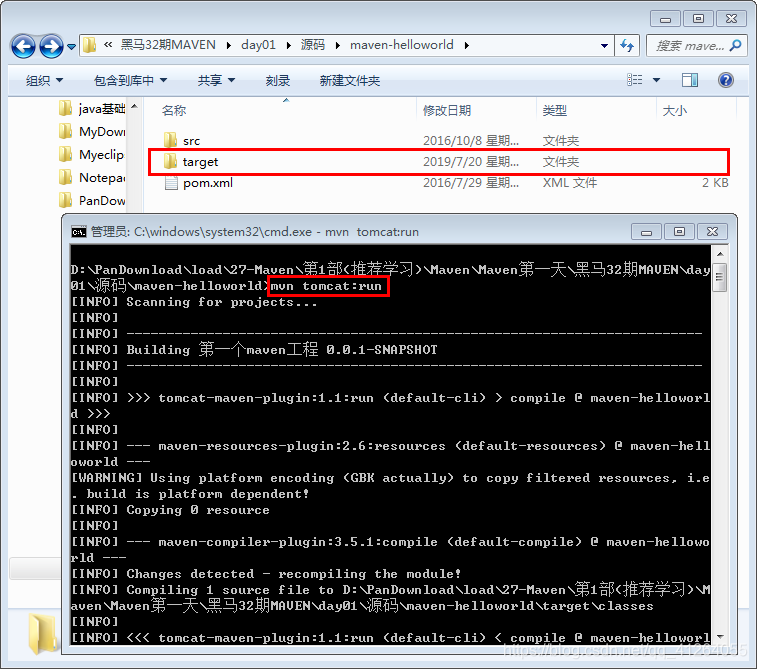The height and width of the screenshot is (669, 757).
Task: Click the large folder icon in details pane
Action: pyautogui.click(x=42, y=633)
